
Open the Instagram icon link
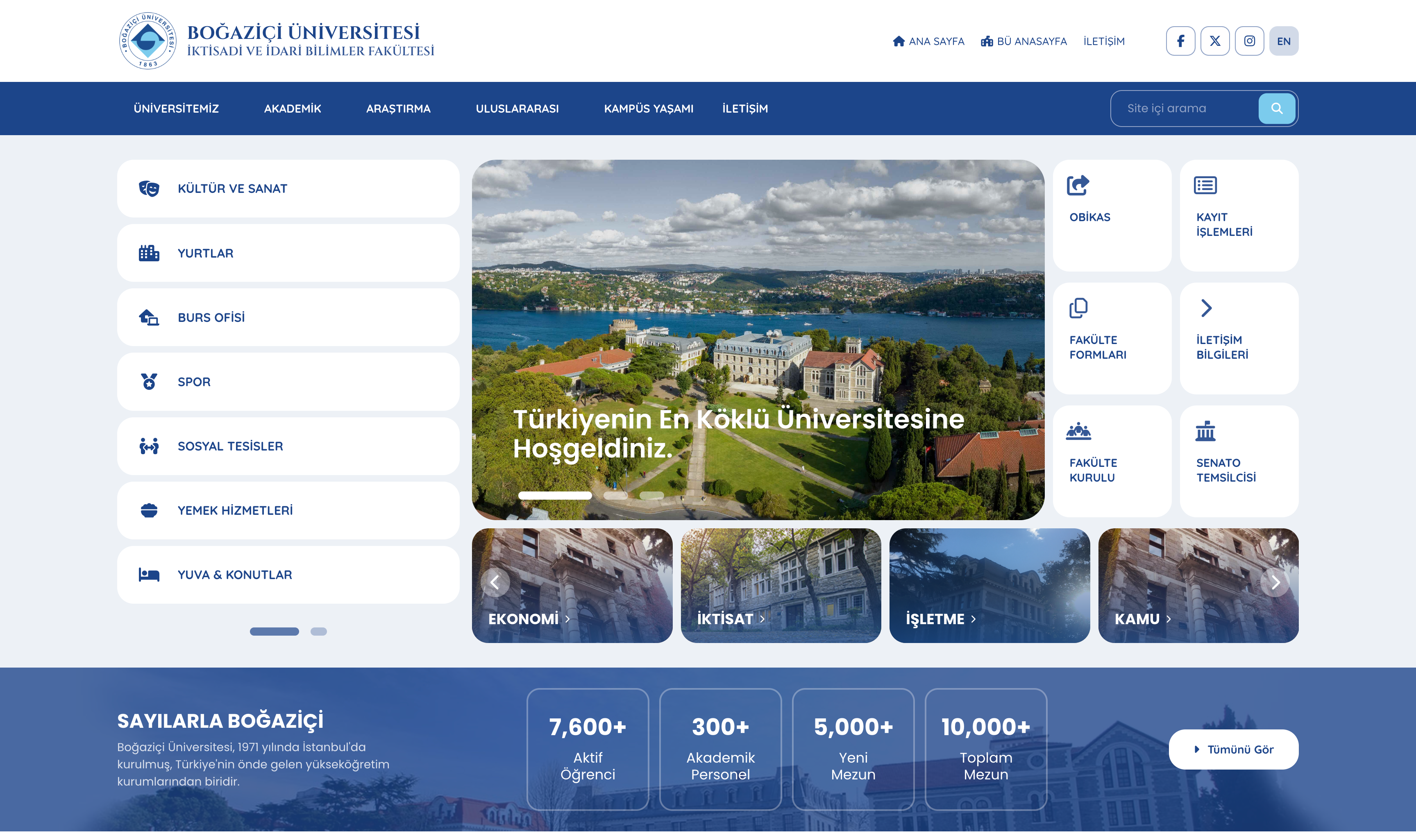[x=1250, y=41]
